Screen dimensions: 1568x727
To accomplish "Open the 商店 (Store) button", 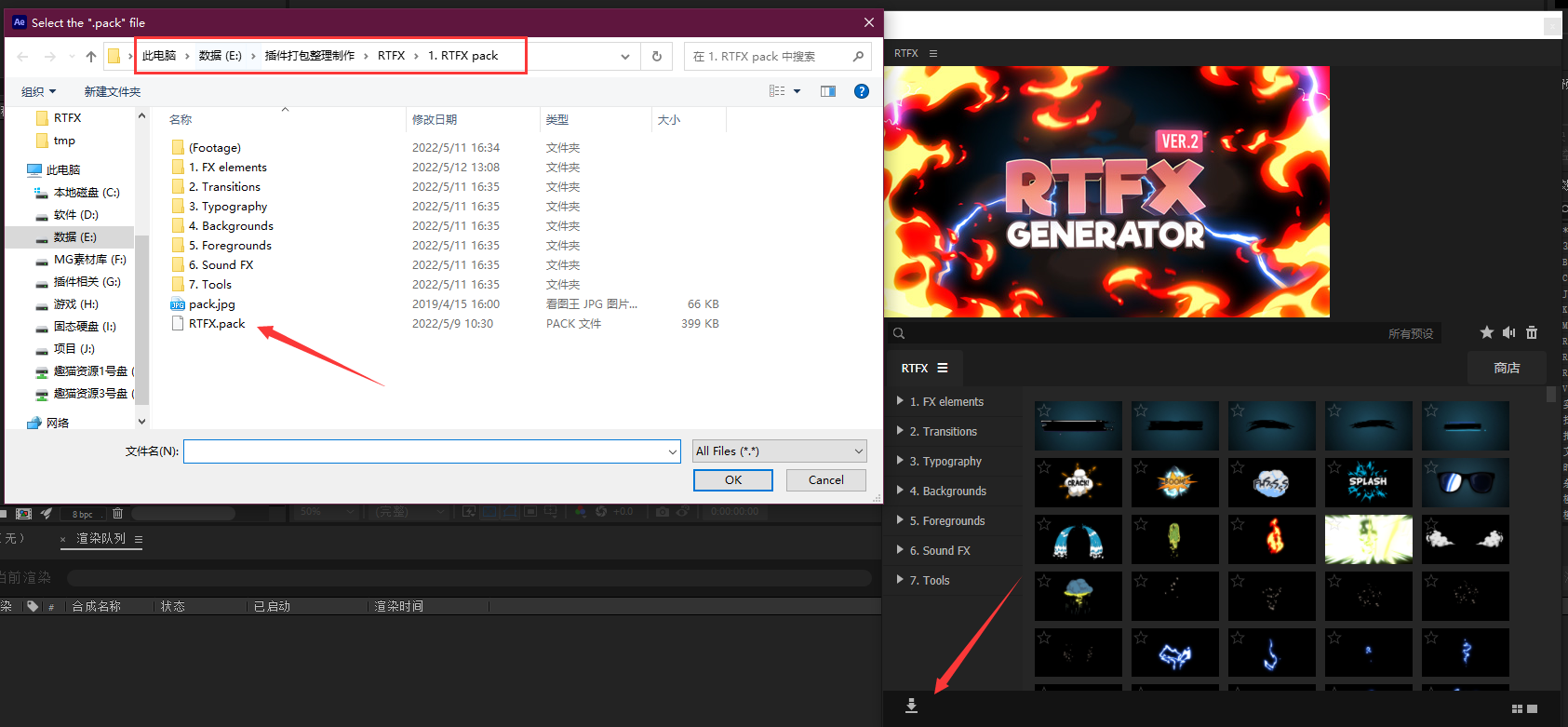I will (1507, 369).
